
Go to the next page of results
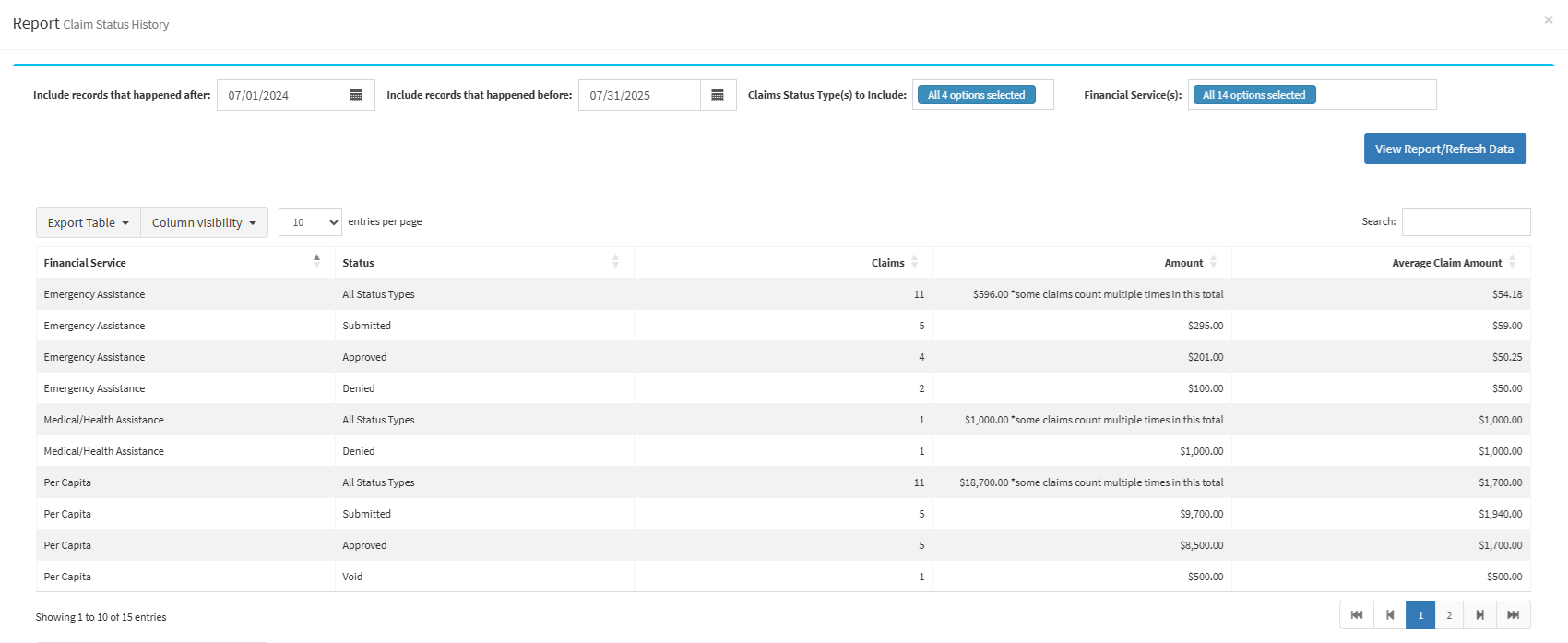[1479, 615]
